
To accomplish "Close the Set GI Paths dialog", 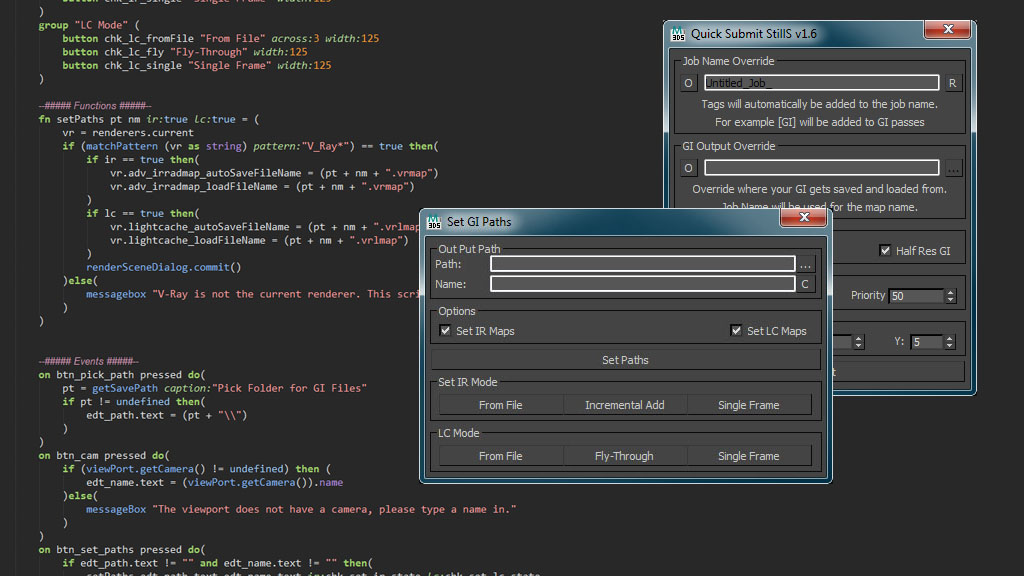I will click(x=804, y=217).
